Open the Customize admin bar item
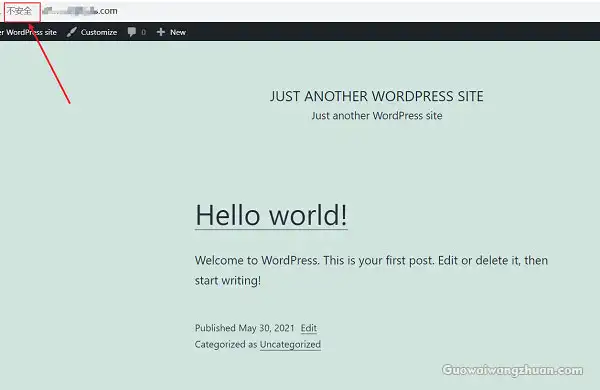This screenshot has height=390, width=600. (92, 32)
